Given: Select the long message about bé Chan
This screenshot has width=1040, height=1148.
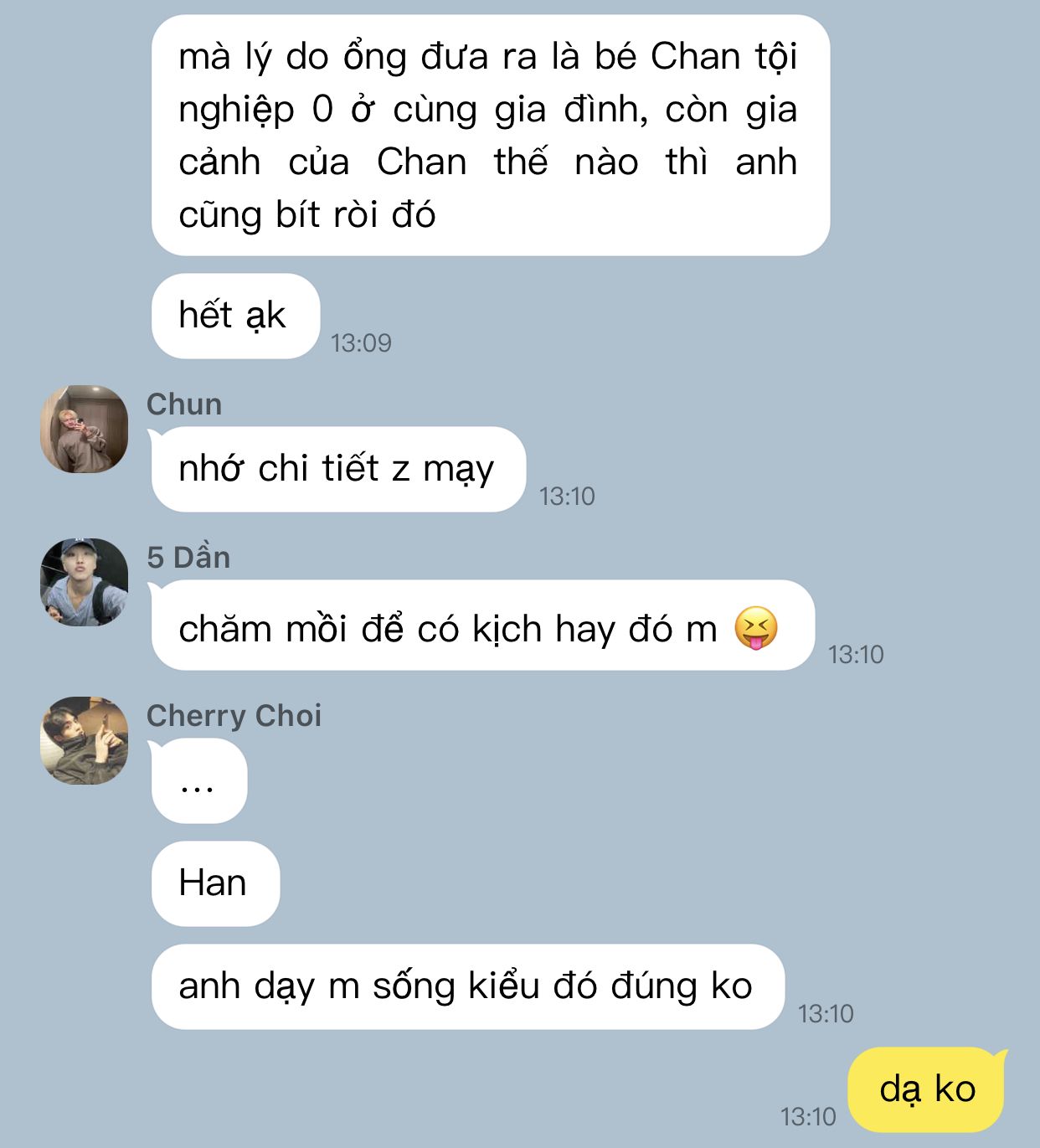Looking at the screenshot, I should coord(491,136).
